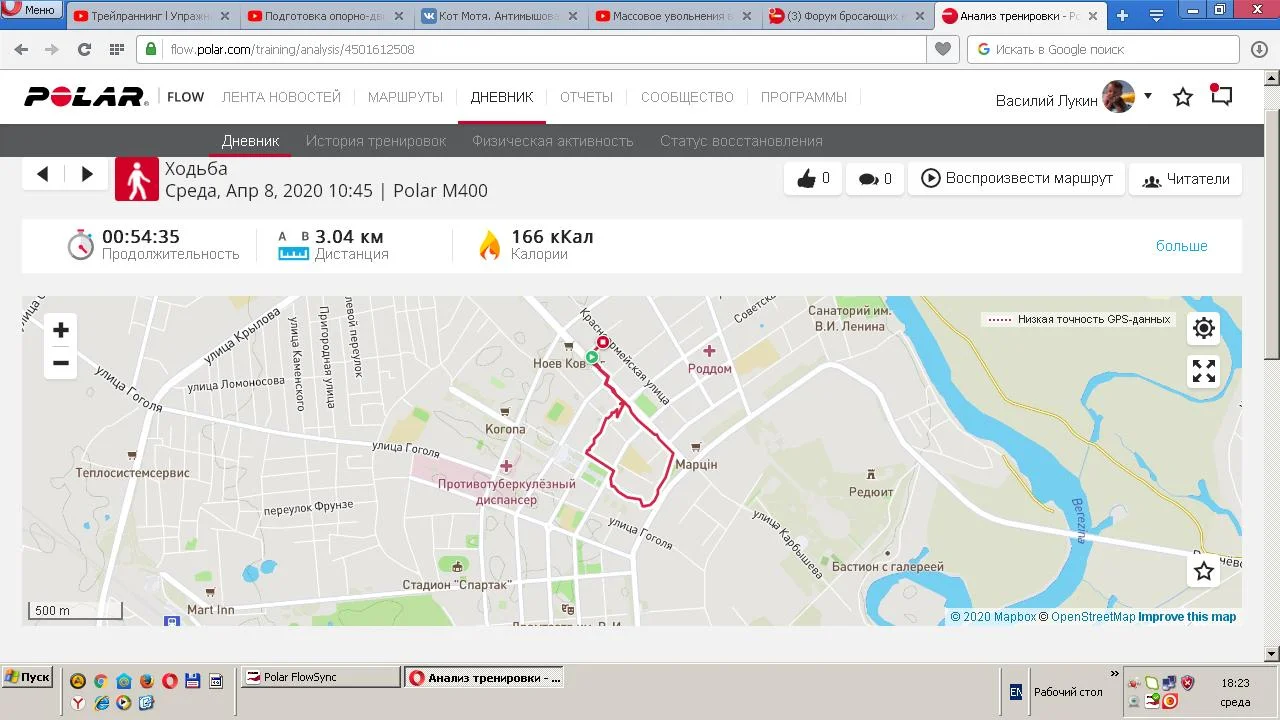Select the История тренировок sub-tab
This screenshot has height=720, width=1280.
point(376,141)
